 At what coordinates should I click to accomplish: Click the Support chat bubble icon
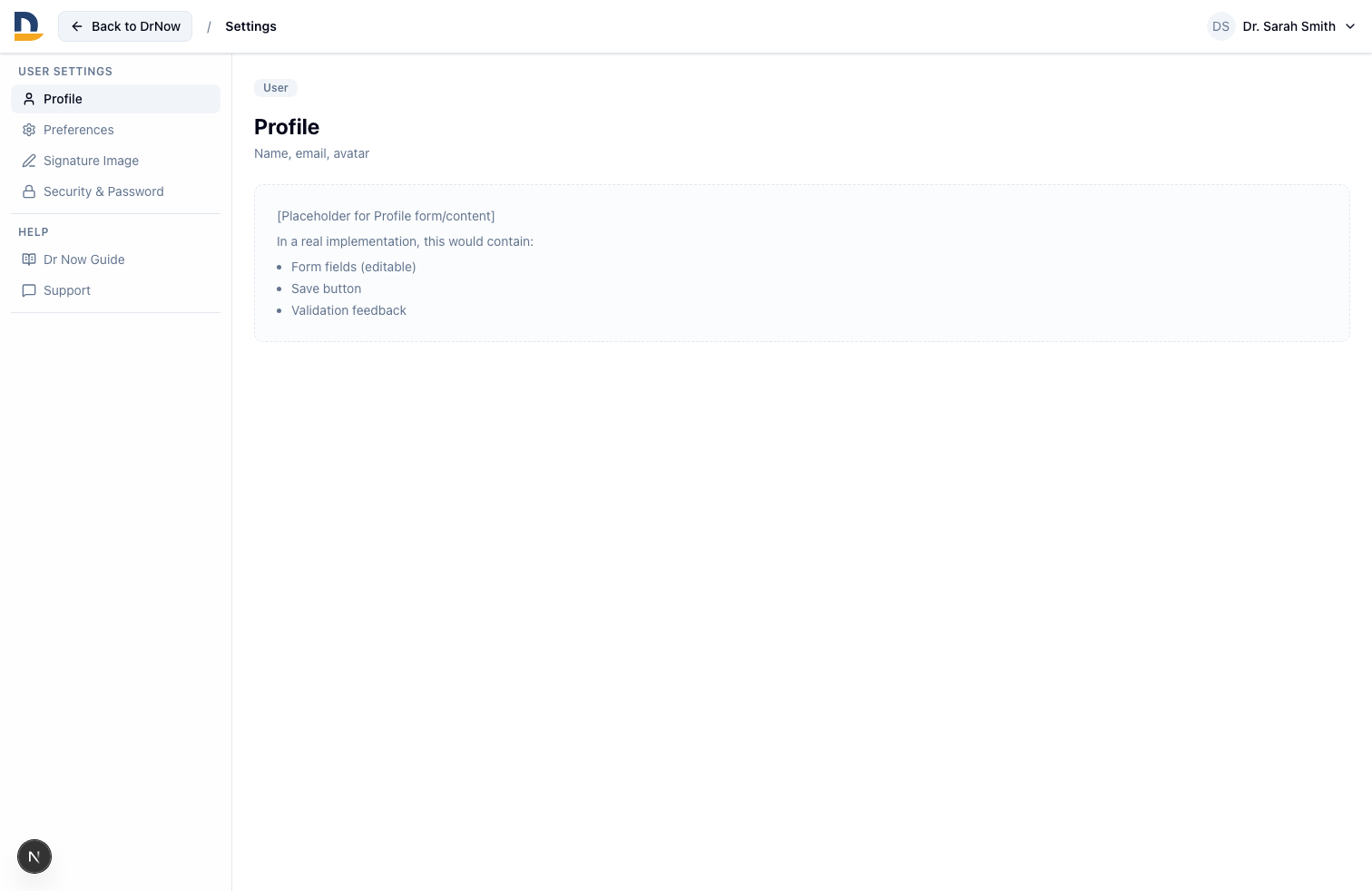tap(29, 290)
